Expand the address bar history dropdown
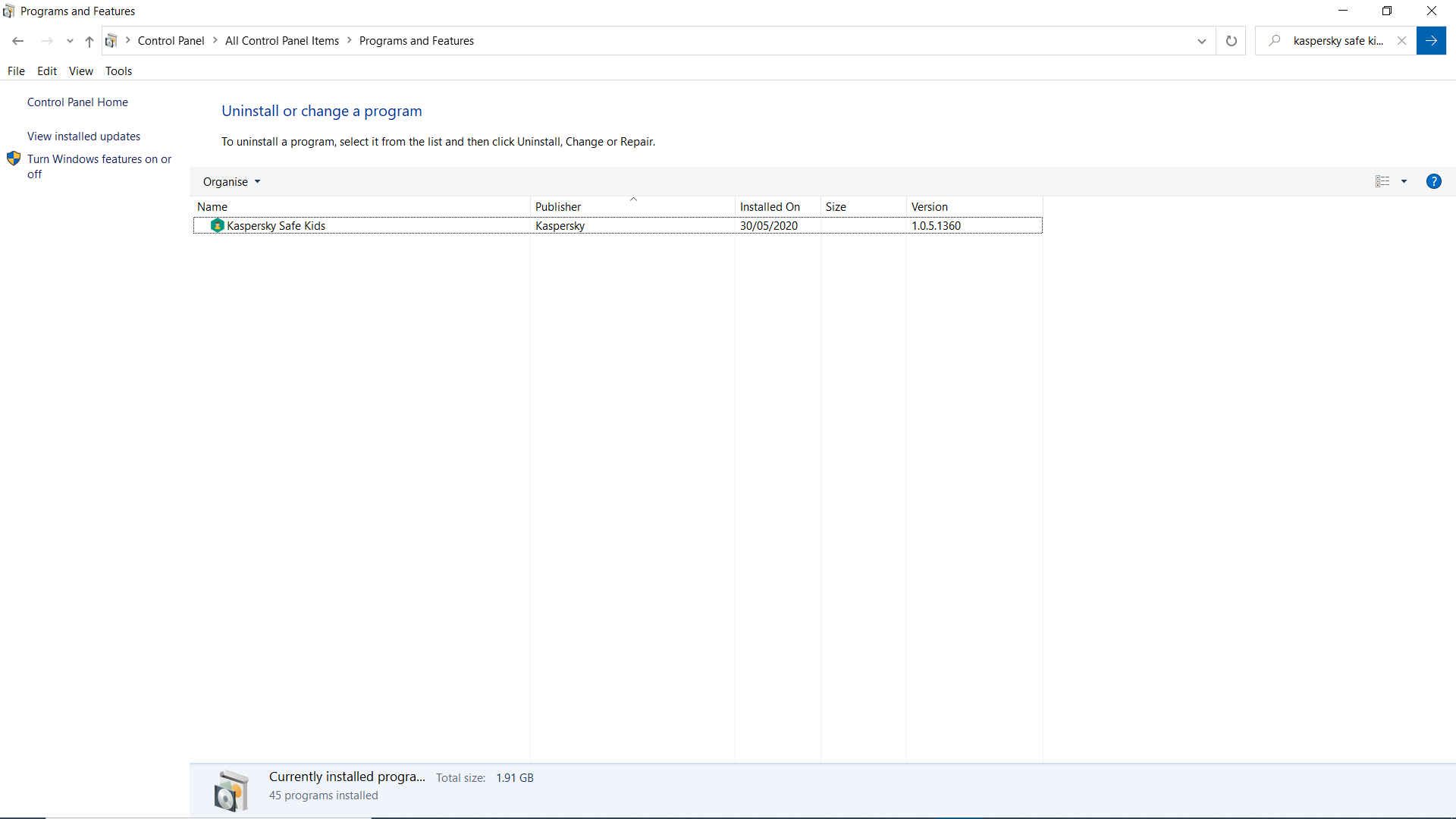Image resolution: width=1456 pixels, height=819 pixels. pyautogui.click(x=1201, y=41)
